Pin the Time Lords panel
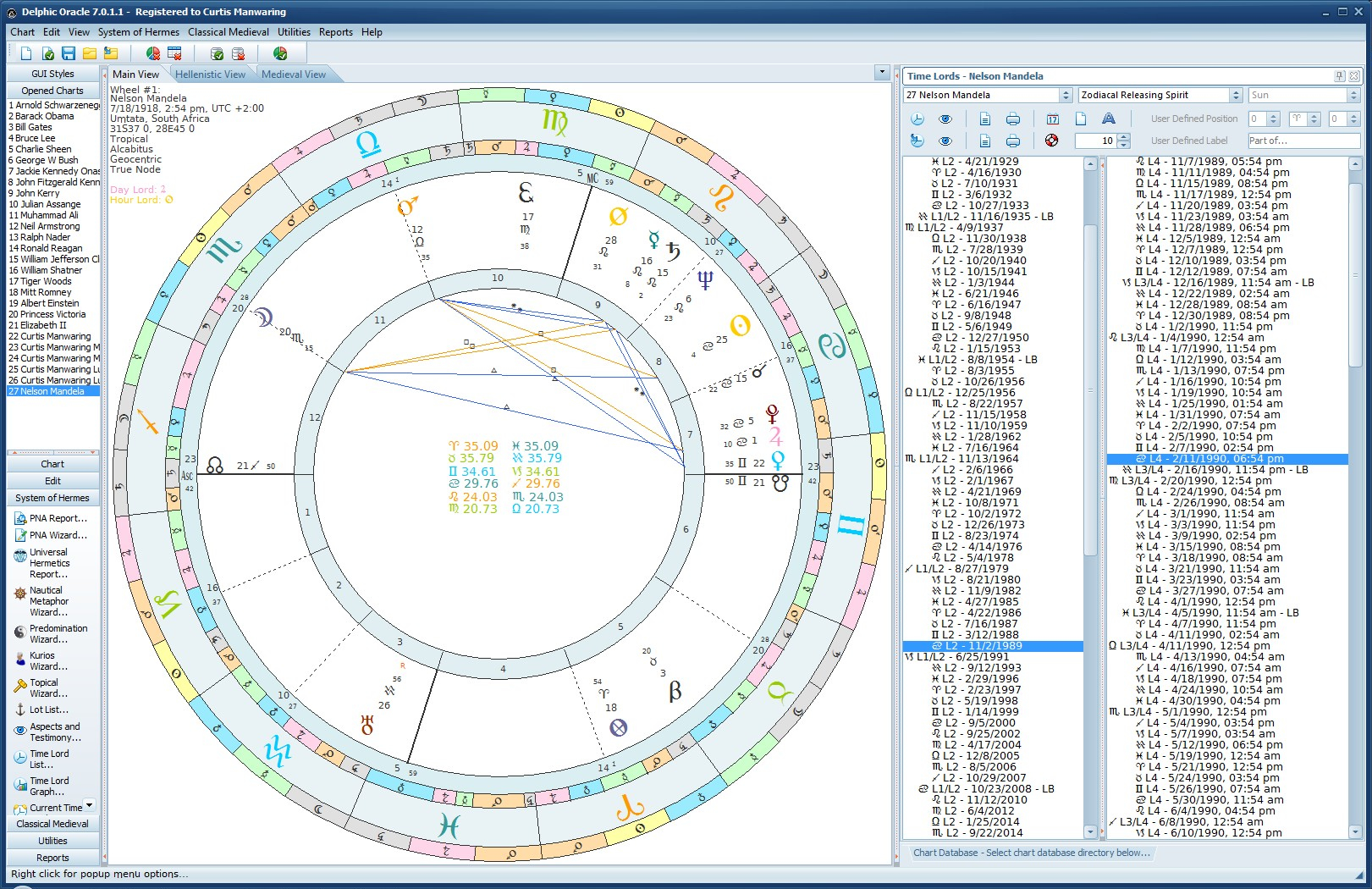This screenshot has width=1372, height=889. (x=1340, y=76)
